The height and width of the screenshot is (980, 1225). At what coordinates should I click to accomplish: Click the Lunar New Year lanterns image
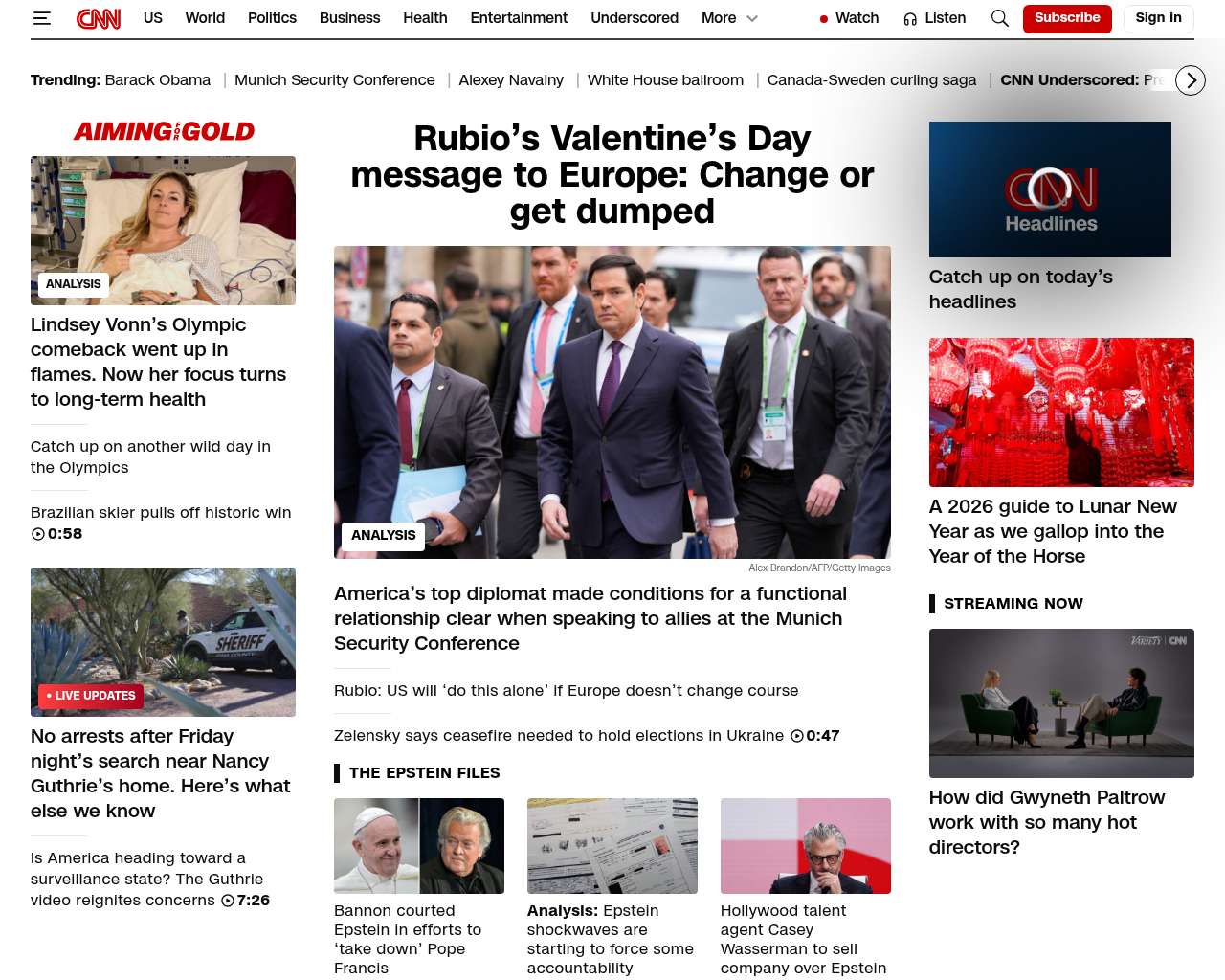pyautogui.click(x=1060, y=412)
